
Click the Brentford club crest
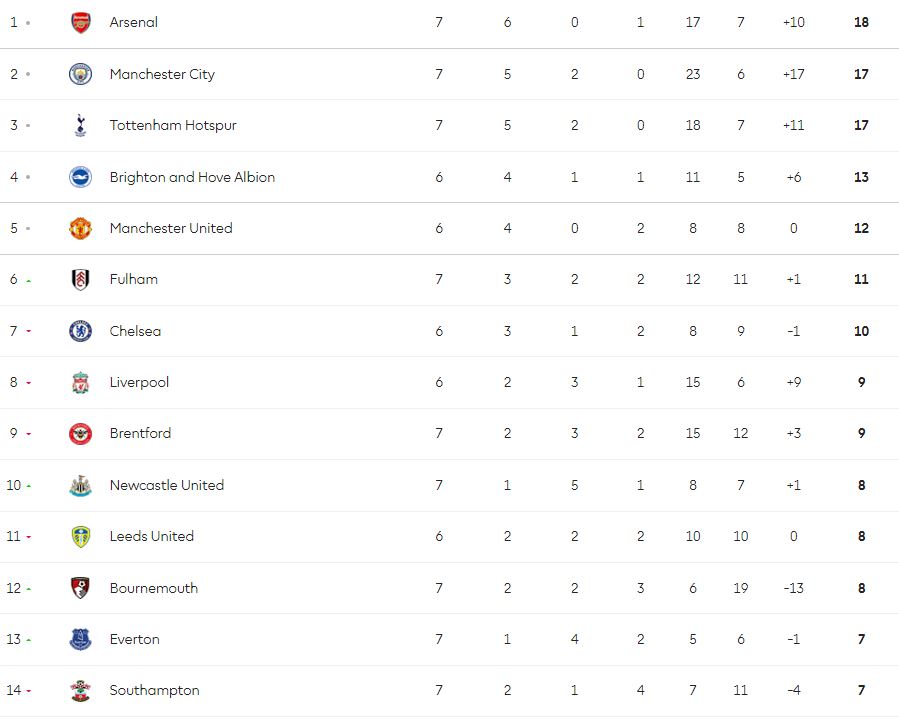tap(81, 434)
